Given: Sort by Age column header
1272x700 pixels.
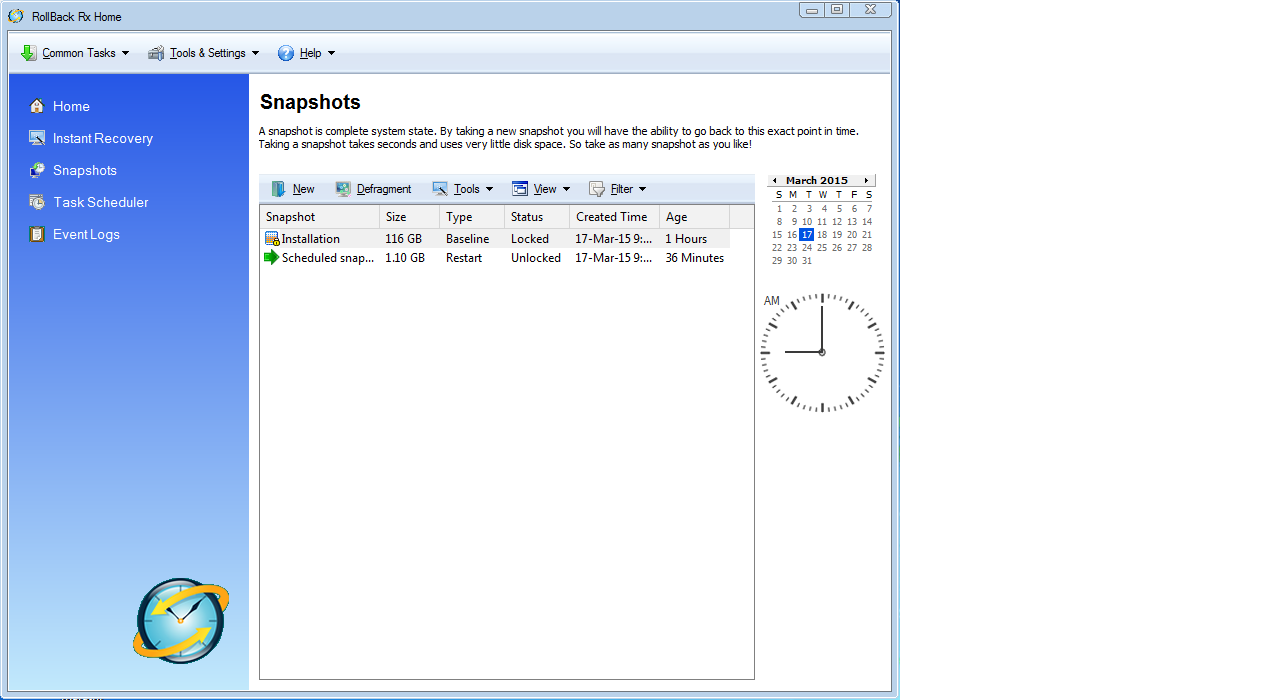Looking at the screenshot, I should [x=695, y=217].
